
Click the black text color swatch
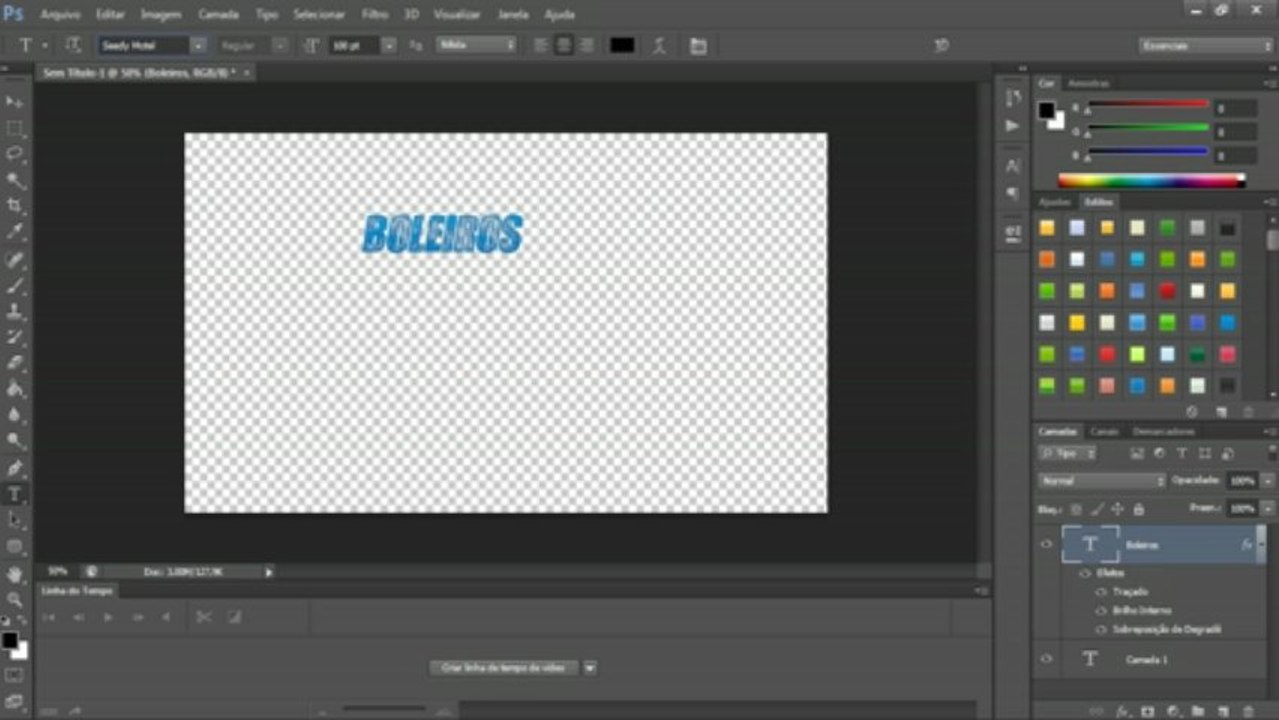pos(622,46)
